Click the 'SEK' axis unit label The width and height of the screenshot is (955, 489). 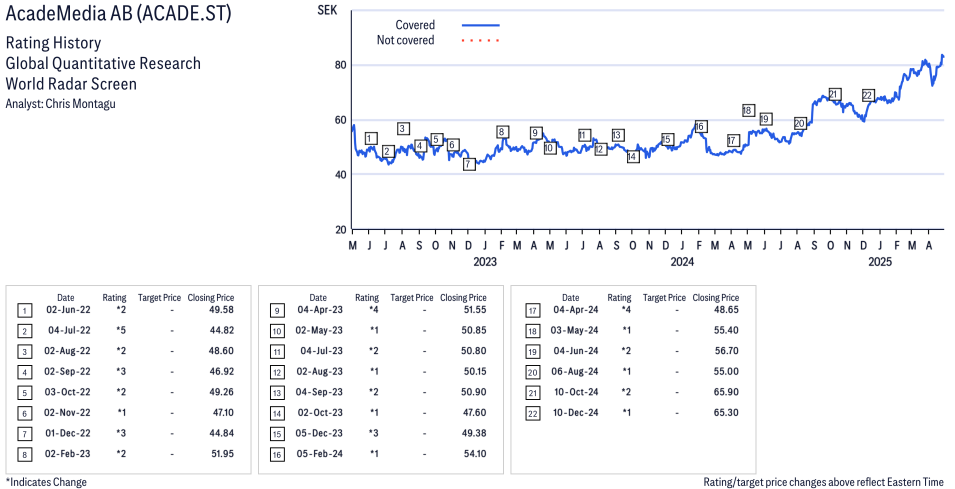(x=327, y=10)
